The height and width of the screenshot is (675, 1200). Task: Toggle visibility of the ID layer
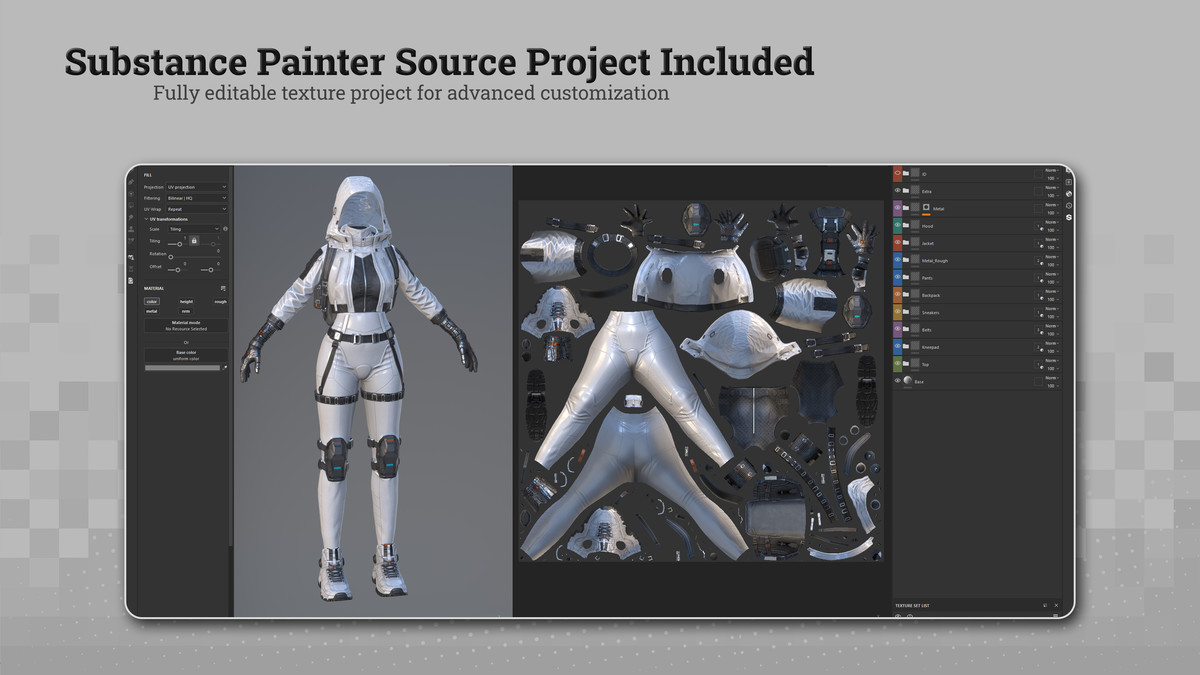tap(897, 174)
